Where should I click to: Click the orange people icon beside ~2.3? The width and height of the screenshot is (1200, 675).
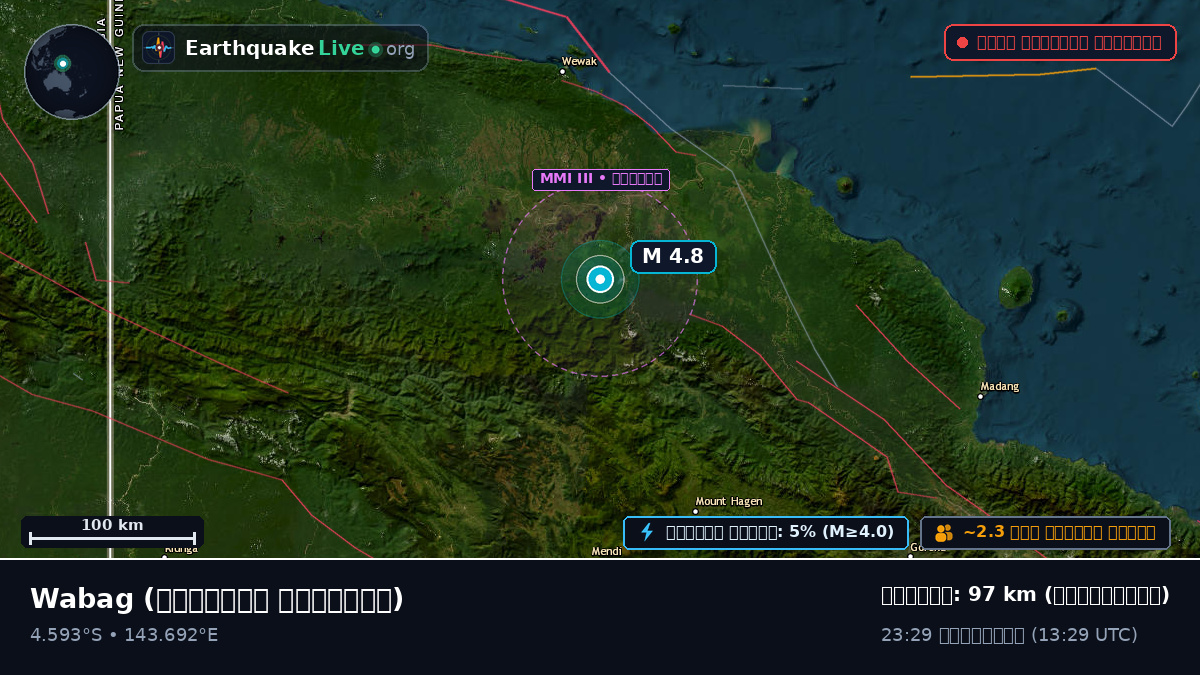[943, 533]
